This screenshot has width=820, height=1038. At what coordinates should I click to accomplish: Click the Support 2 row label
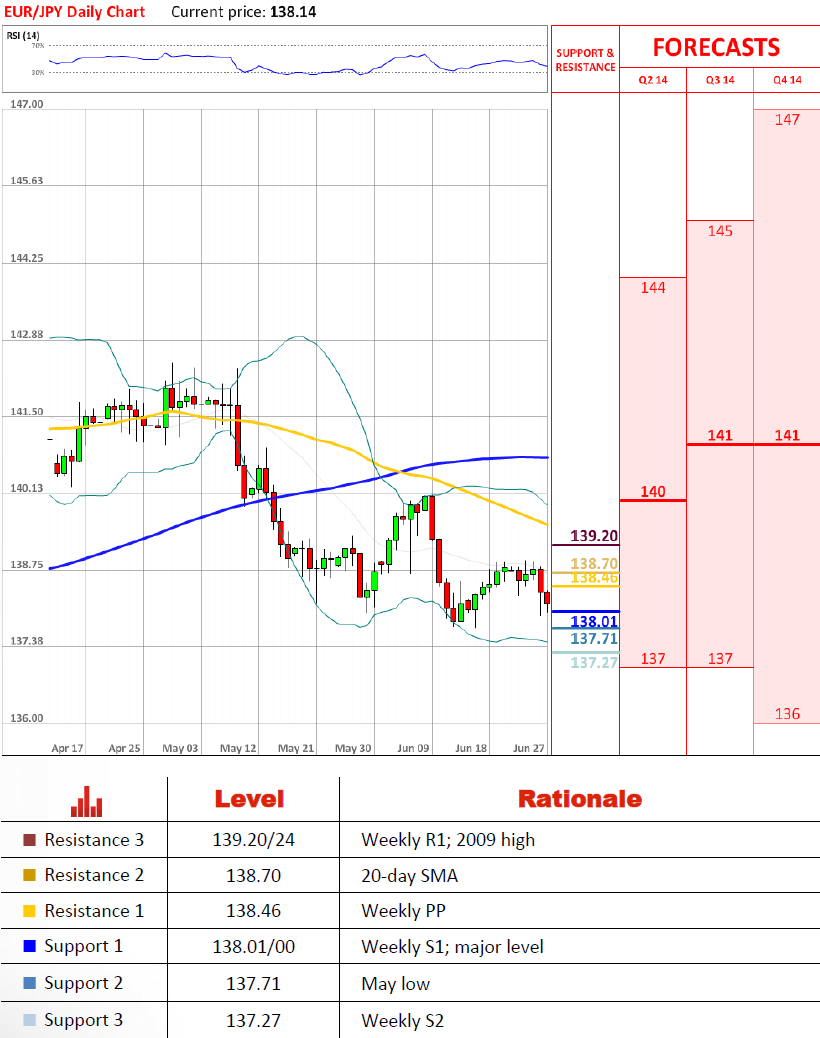pos(83,984)
